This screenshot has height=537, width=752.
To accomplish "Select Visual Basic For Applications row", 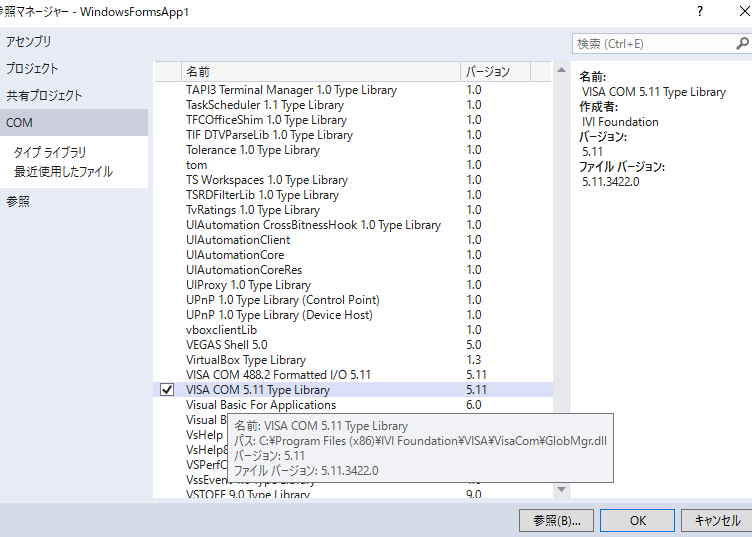I will [352, 405].
